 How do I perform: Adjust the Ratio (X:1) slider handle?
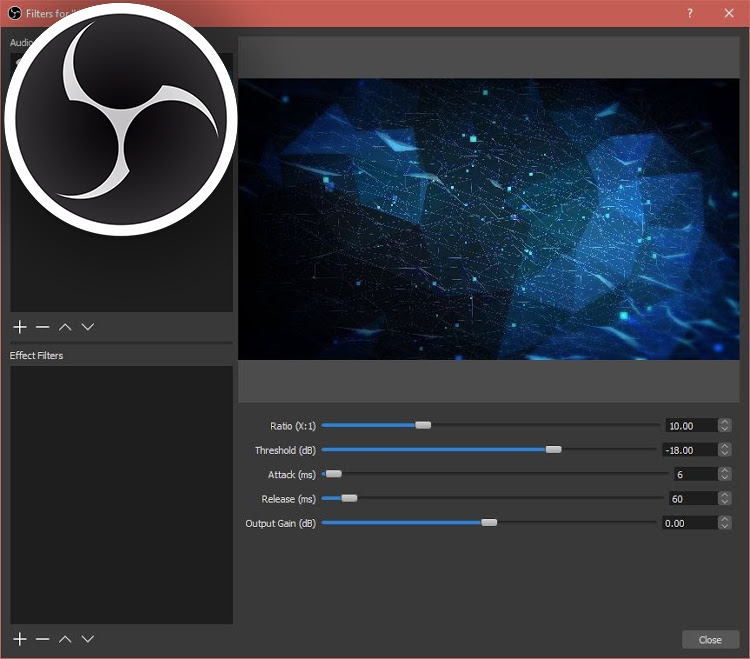tap(423, 425)
